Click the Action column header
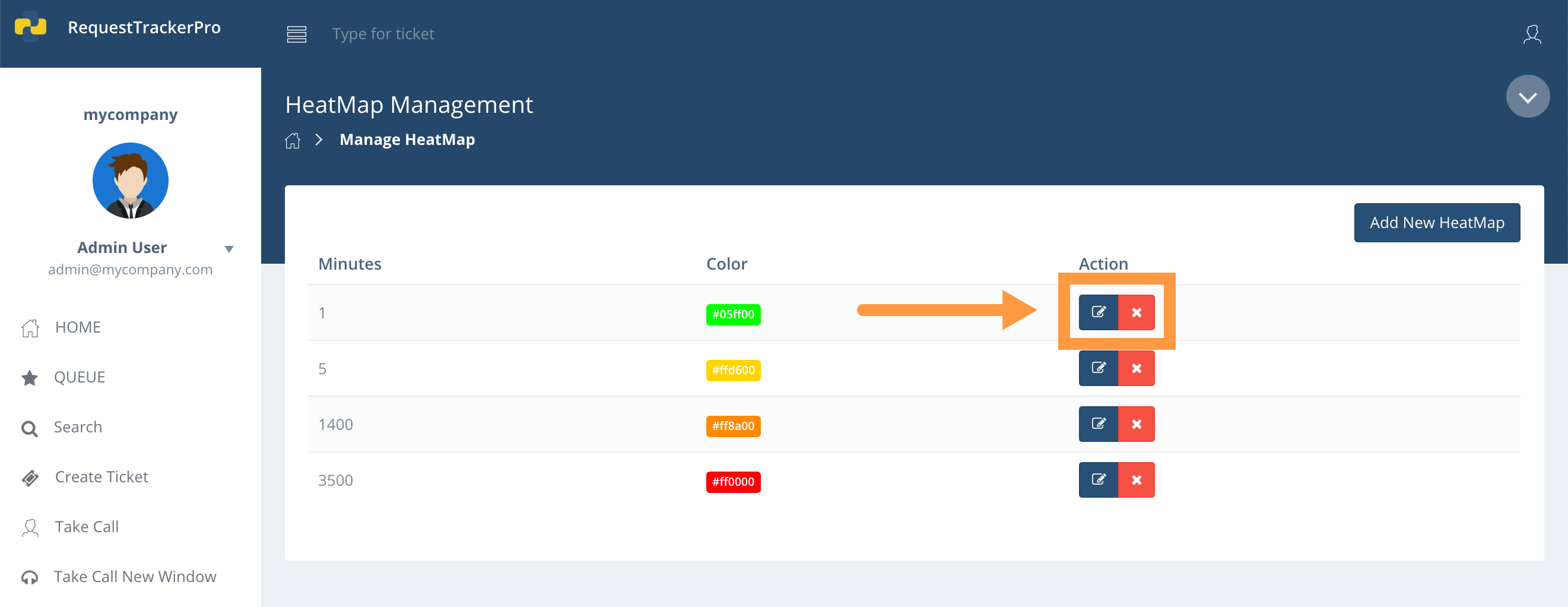The width and height of the screenshot is (1568, 607). [1103, 264]
